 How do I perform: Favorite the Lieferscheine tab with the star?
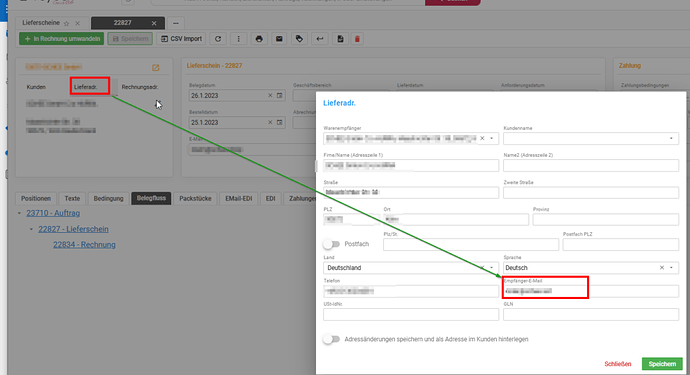click(x=66, y=23)
